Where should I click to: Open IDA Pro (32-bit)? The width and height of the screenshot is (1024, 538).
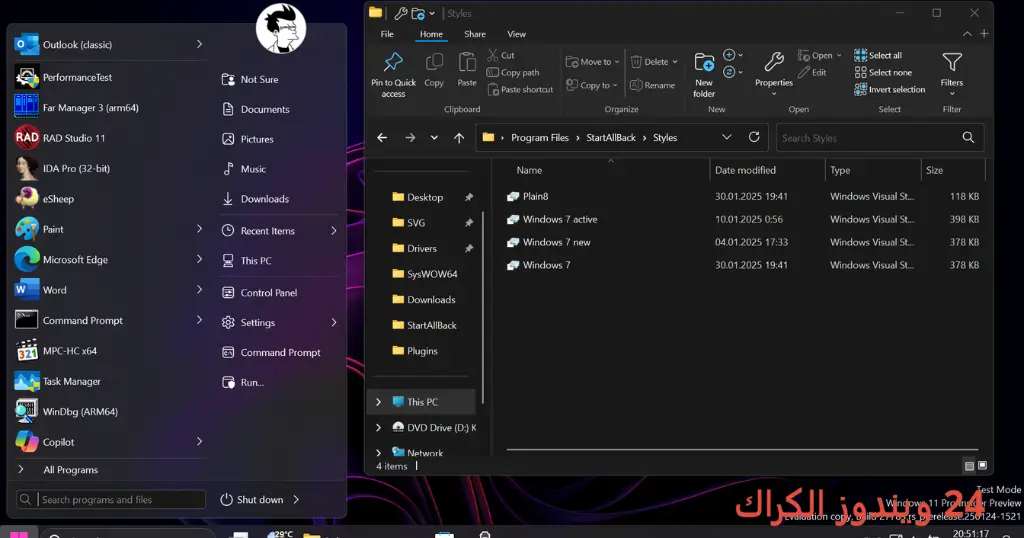[108, 168]
